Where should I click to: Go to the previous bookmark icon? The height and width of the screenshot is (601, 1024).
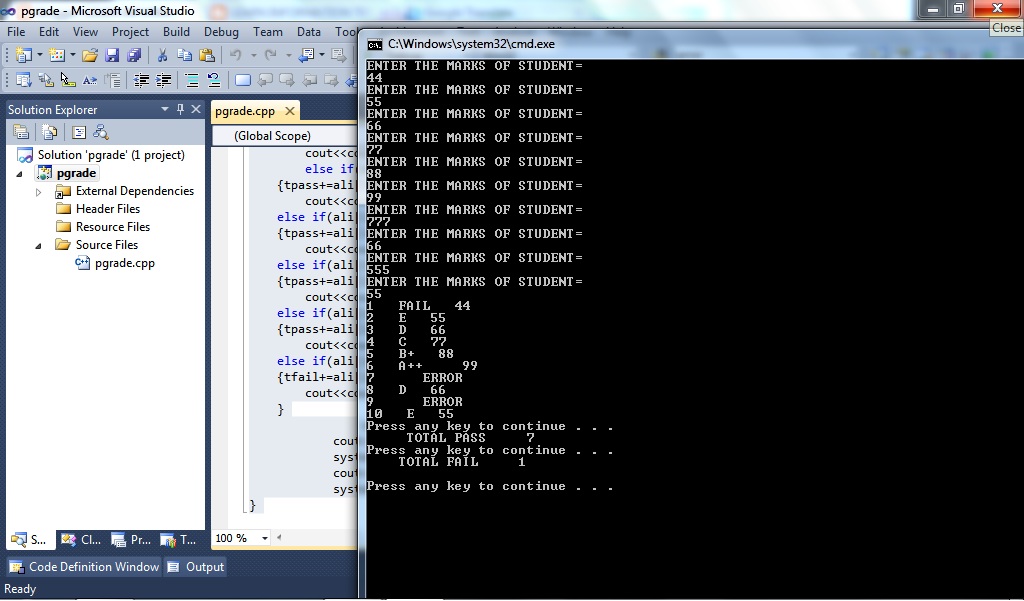264,80
